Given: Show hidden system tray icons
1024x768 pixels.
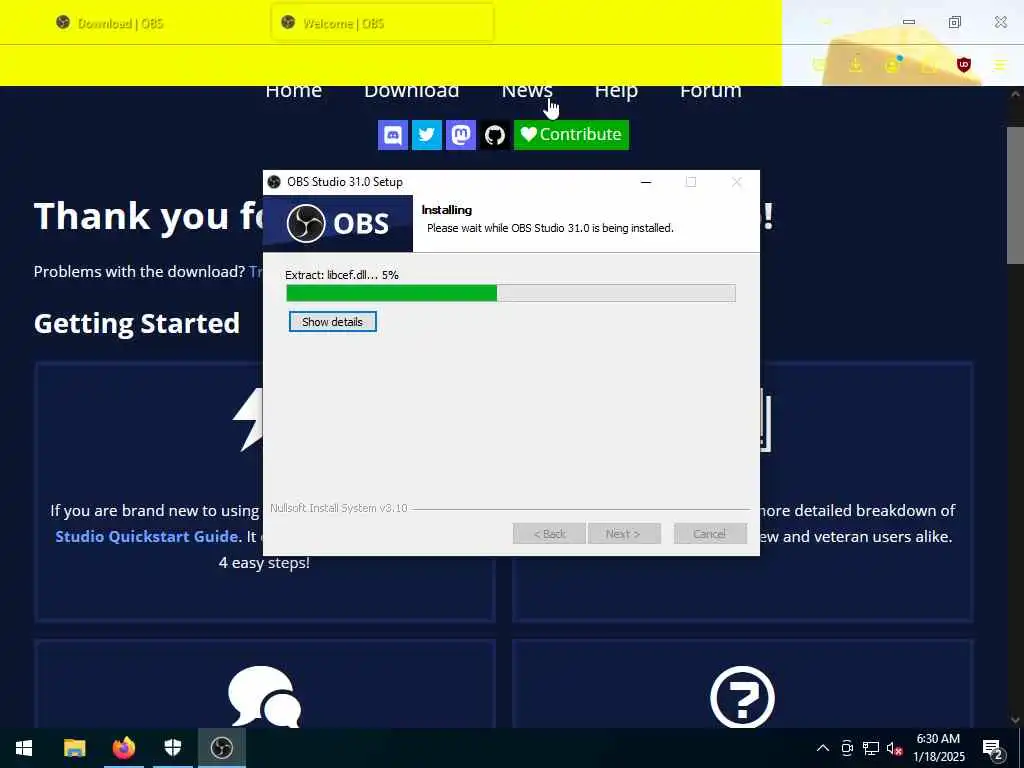Looking at the screenshot, I should pos(823,748).
